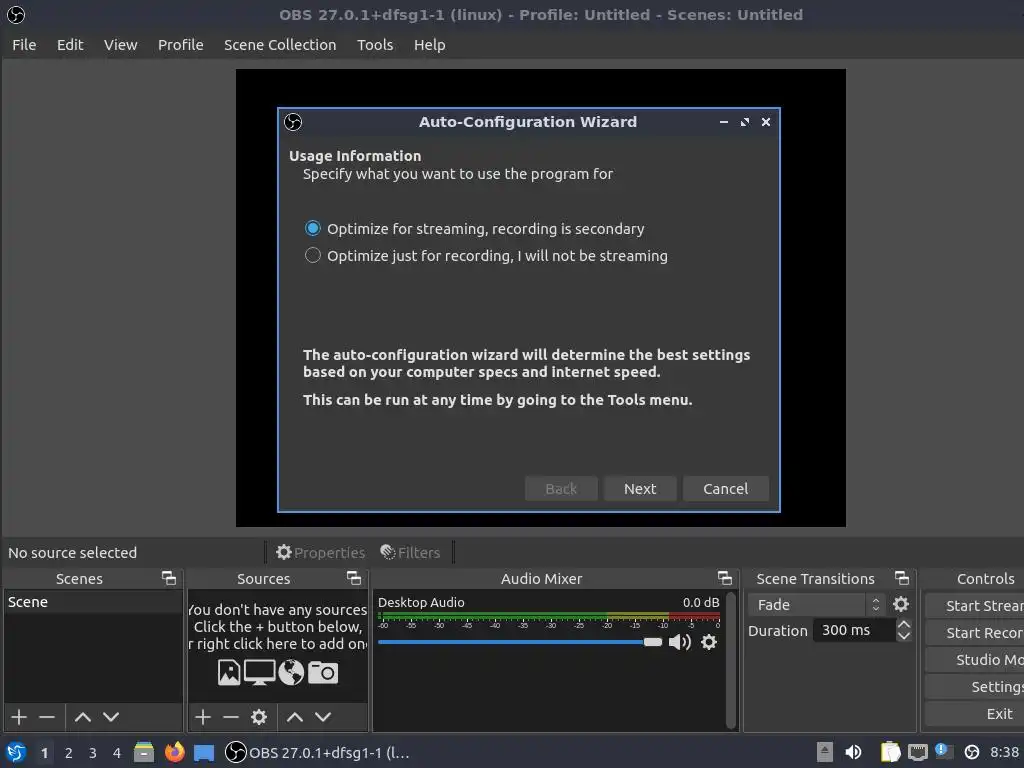Click the update notification tray icon
Viewport: 1024px width, 768px height.
[944, 752]
